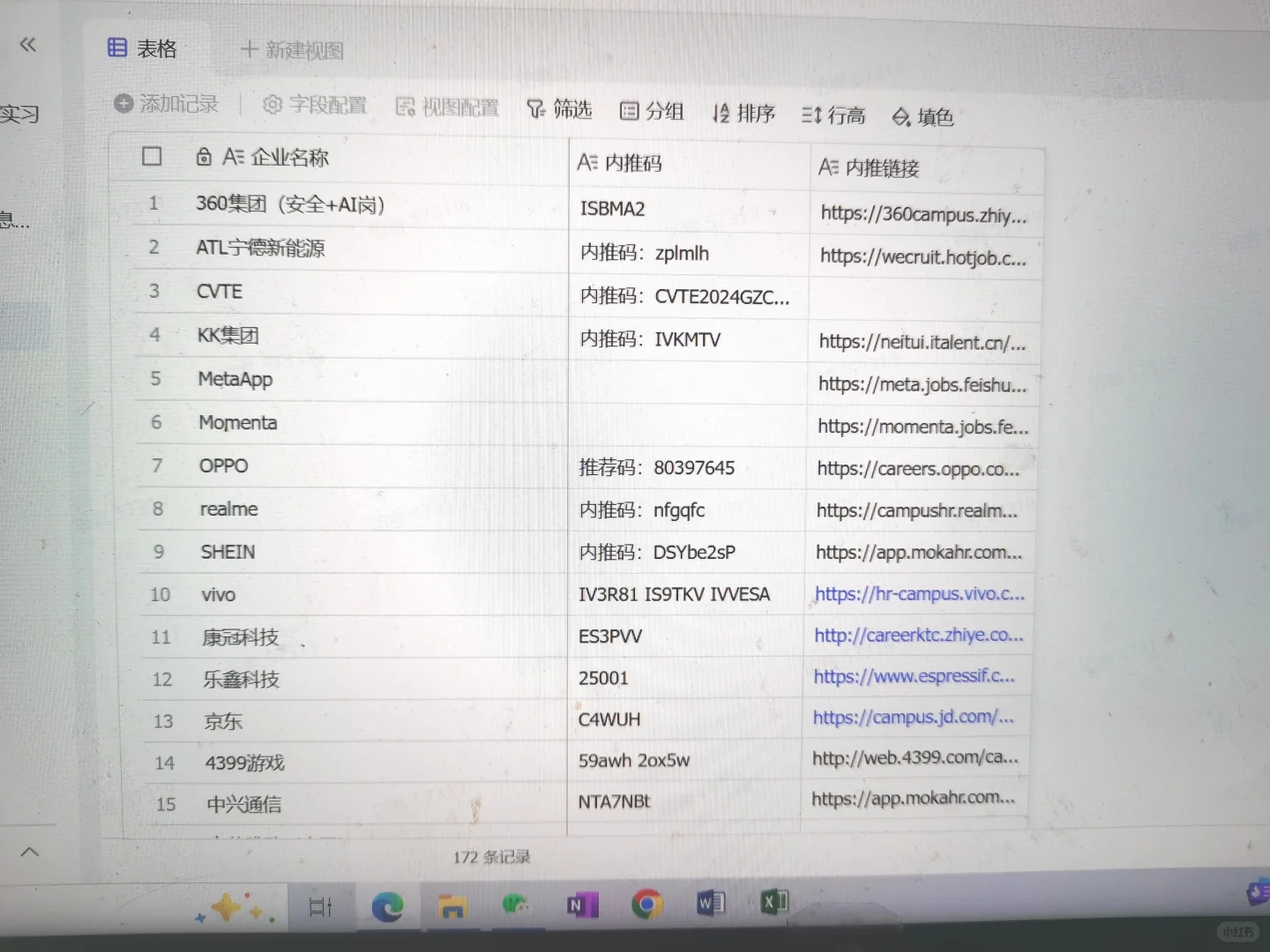Open the https://campus.jd.com/... link
Viewport: 1270px width, 952px height.
pyautogui.click(x=913, y=717)
